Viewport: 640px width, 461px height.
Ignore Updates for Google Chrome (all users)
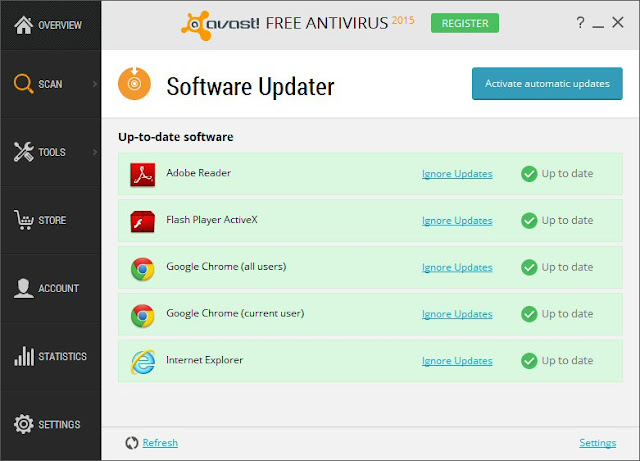point(457,267)
